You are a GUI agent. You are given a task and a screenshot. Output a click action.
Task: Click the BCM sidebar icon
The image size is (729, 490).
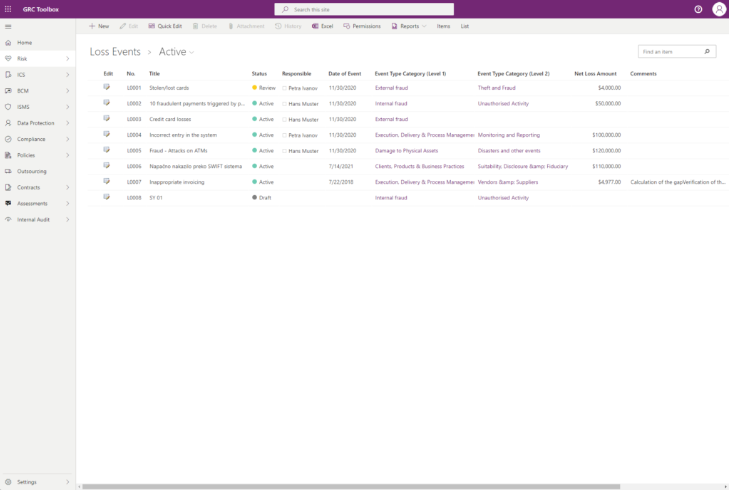pyautogui.click(x=8, y=91)
